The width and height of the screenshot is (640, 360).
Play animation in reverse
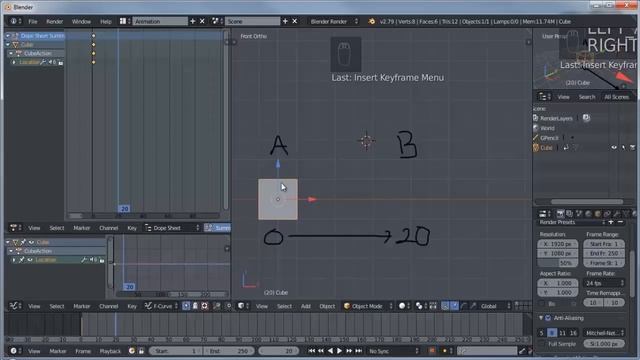[330, 351]
